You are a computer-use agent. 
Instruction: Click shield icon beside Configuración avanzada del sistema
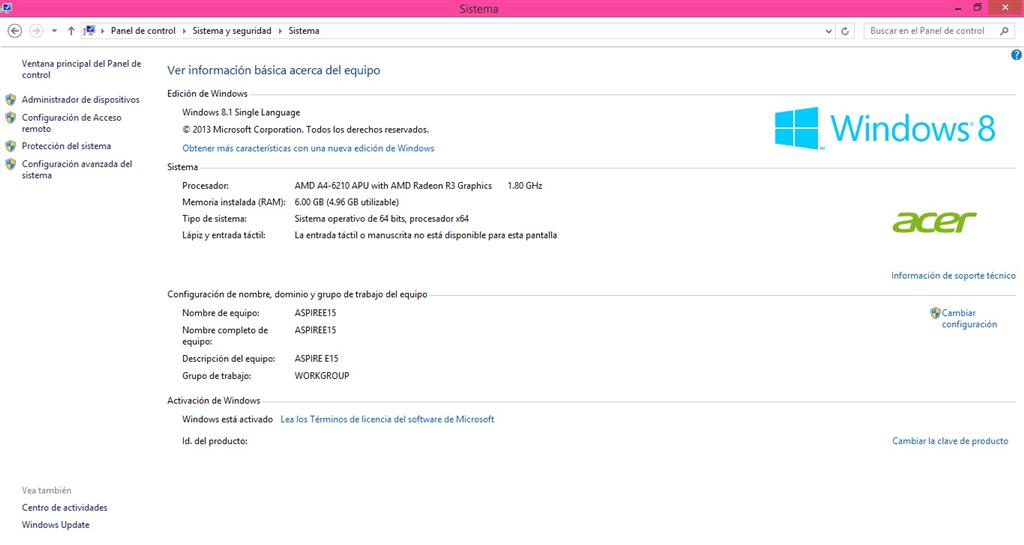coord(10,164)
